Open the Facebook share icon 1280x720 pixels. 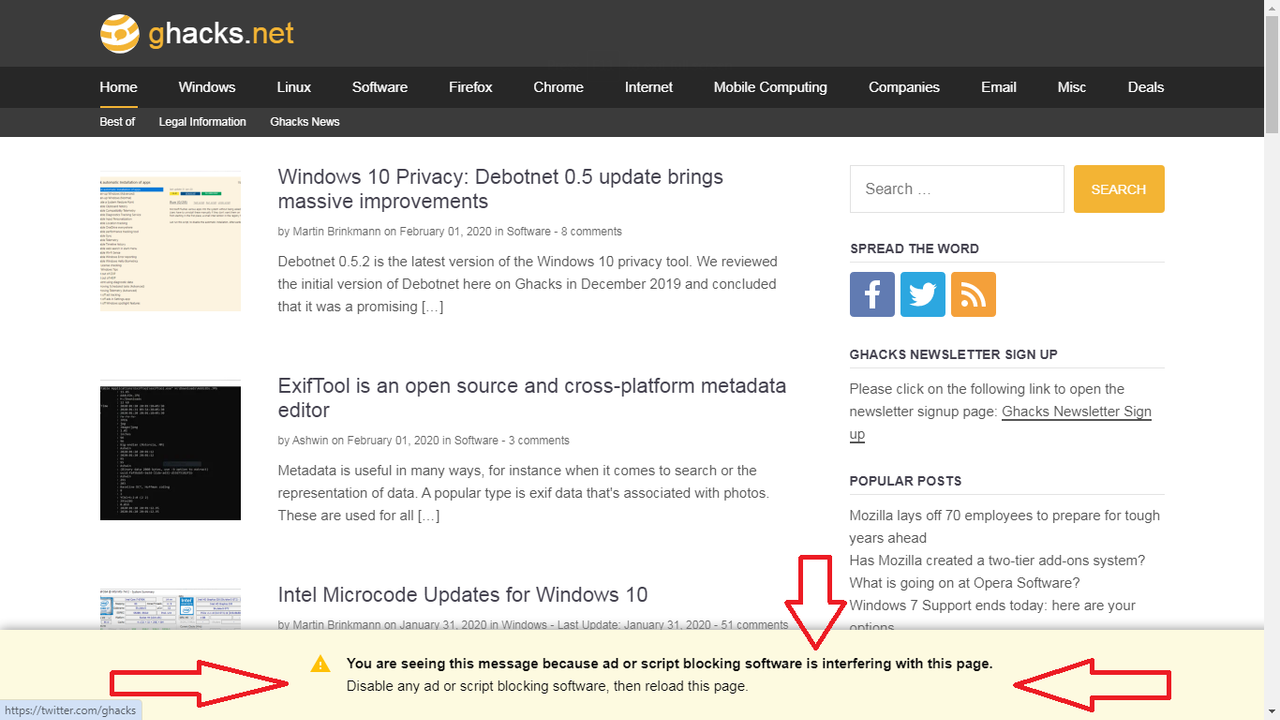click(x=872, y=294)
